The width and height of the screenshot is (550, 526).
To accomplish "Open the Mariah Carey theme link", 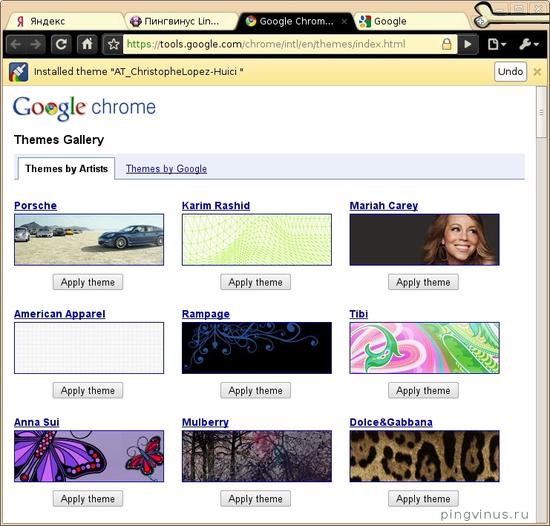I will pyautogui.click(x=384, y=205).
